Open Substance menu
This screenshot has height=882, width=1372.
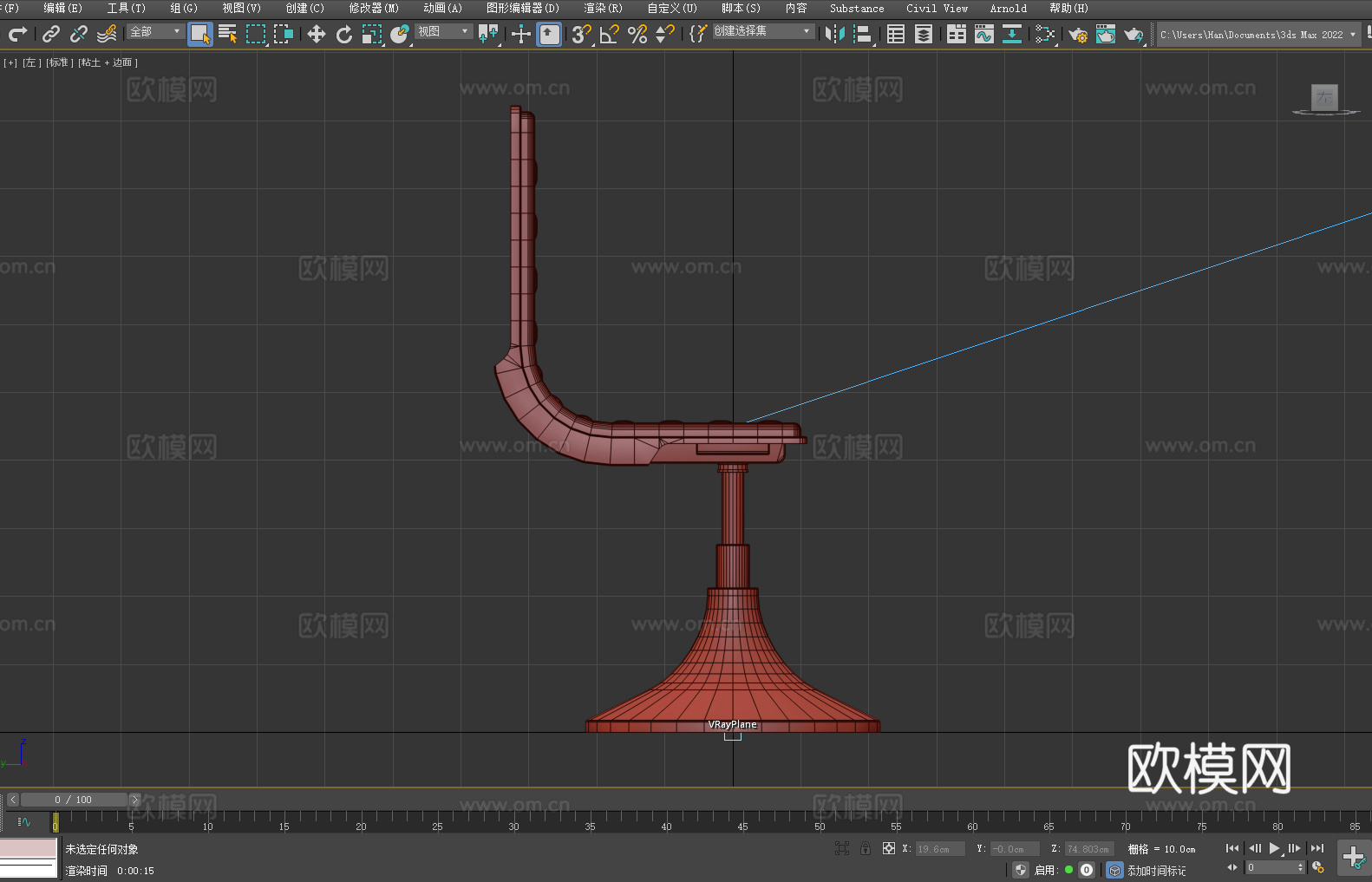[857, 8]
